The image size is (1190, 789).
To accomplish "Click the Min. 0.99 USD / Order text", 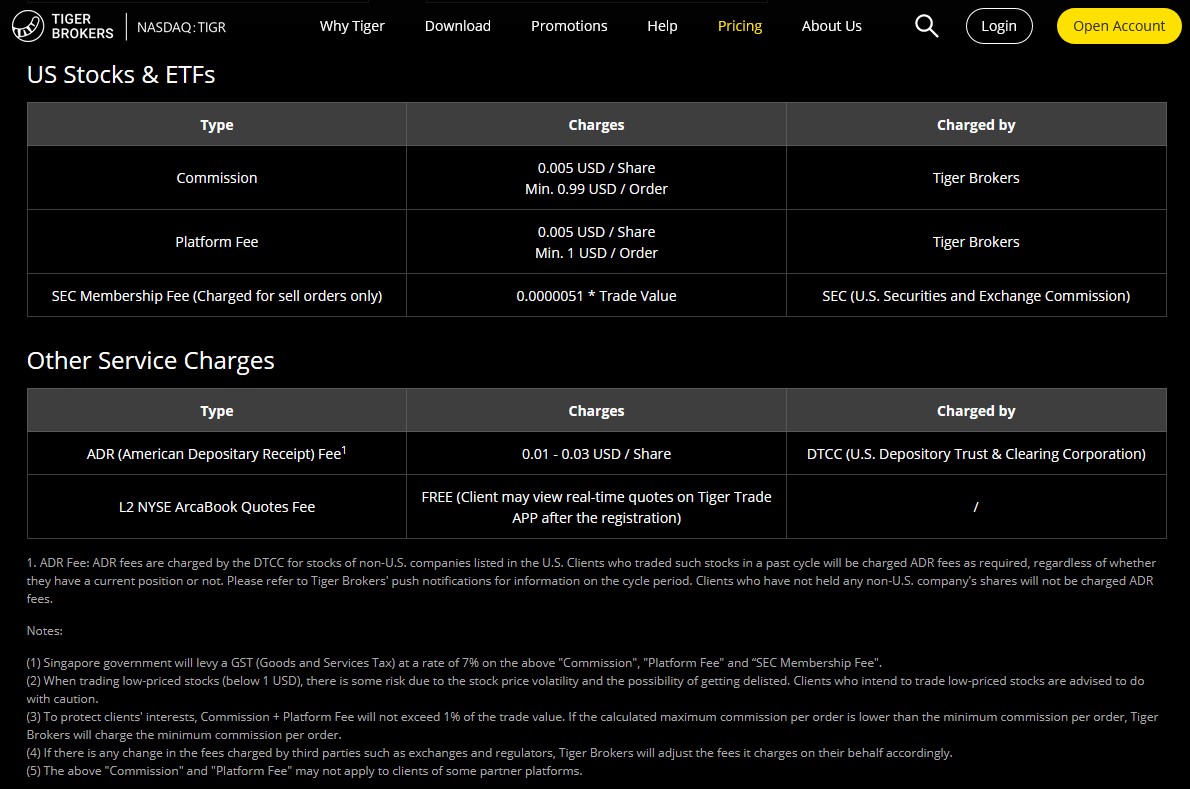I will coord(597,189).
